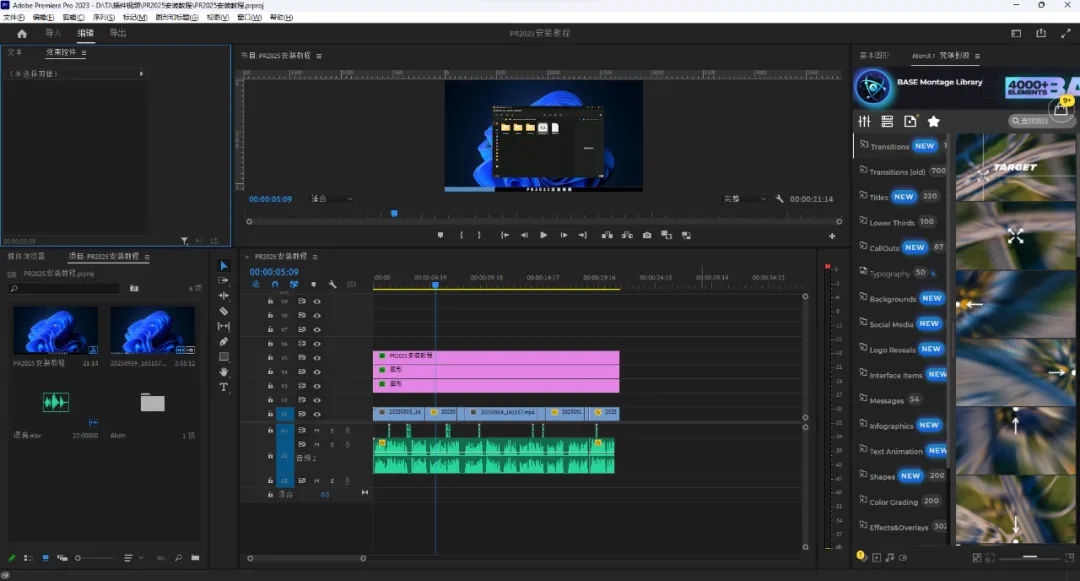Adjust the project panel thumbnail zoom slider
This screenshot has height=581, width=1080.
pos(94,558)
